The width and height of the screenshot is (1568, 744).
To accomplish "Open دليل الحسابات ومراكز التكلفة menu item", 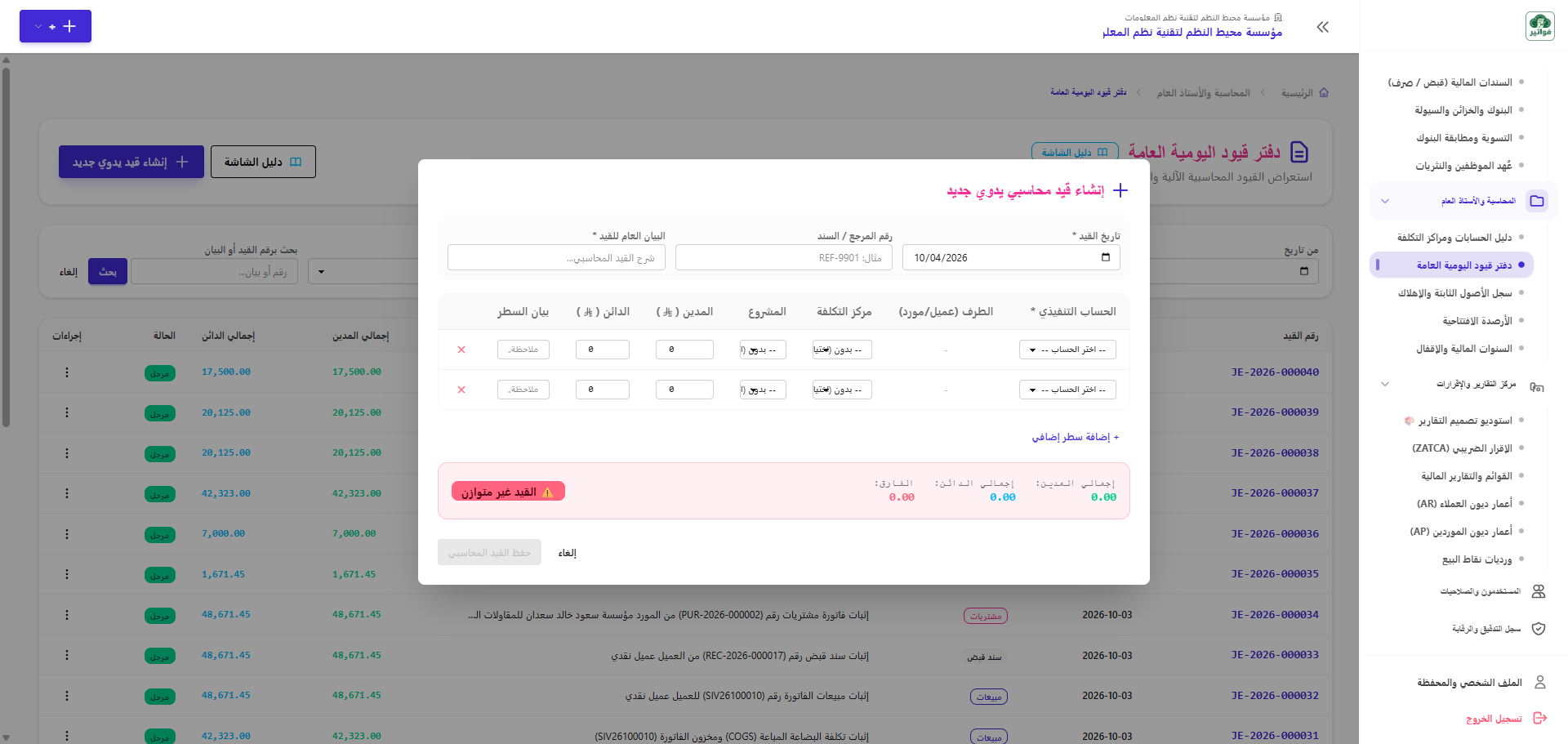I will pos(1454,238).
